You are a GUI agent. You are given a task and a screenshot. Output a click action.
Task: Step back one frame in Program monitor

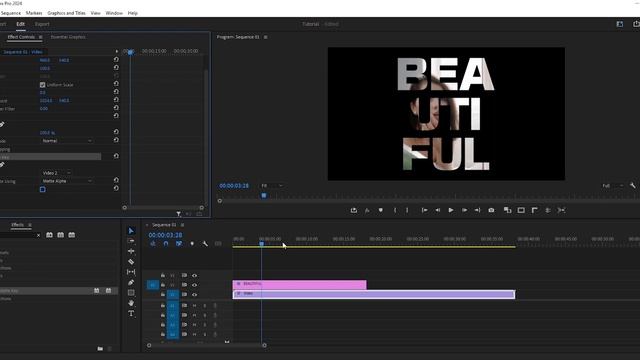click(438, 210)
